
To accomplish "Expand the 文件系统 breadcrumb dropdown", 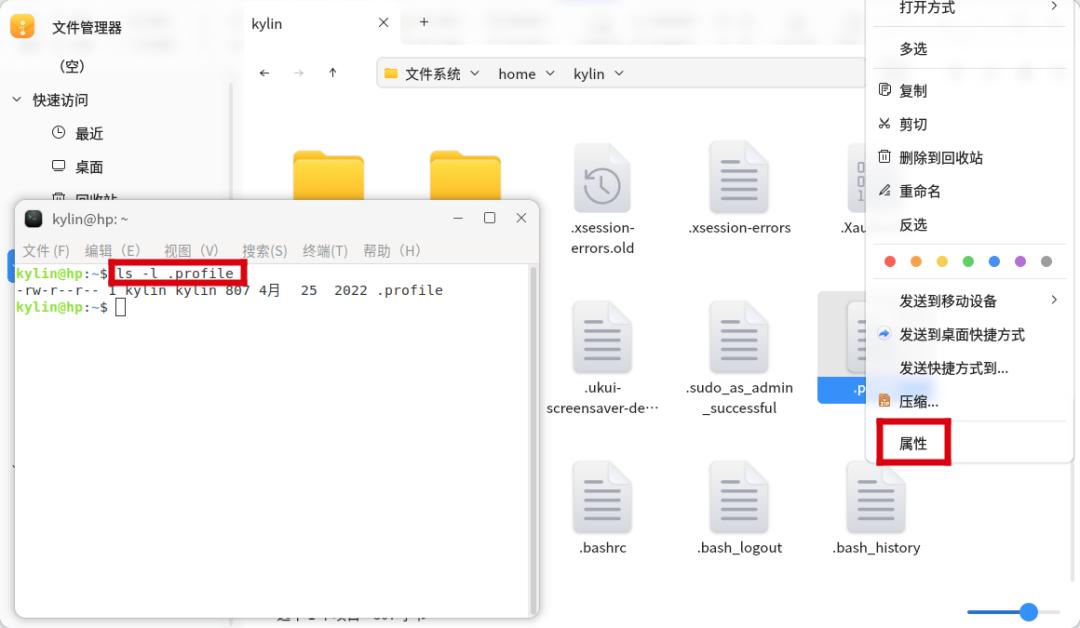I will (475, 73).
